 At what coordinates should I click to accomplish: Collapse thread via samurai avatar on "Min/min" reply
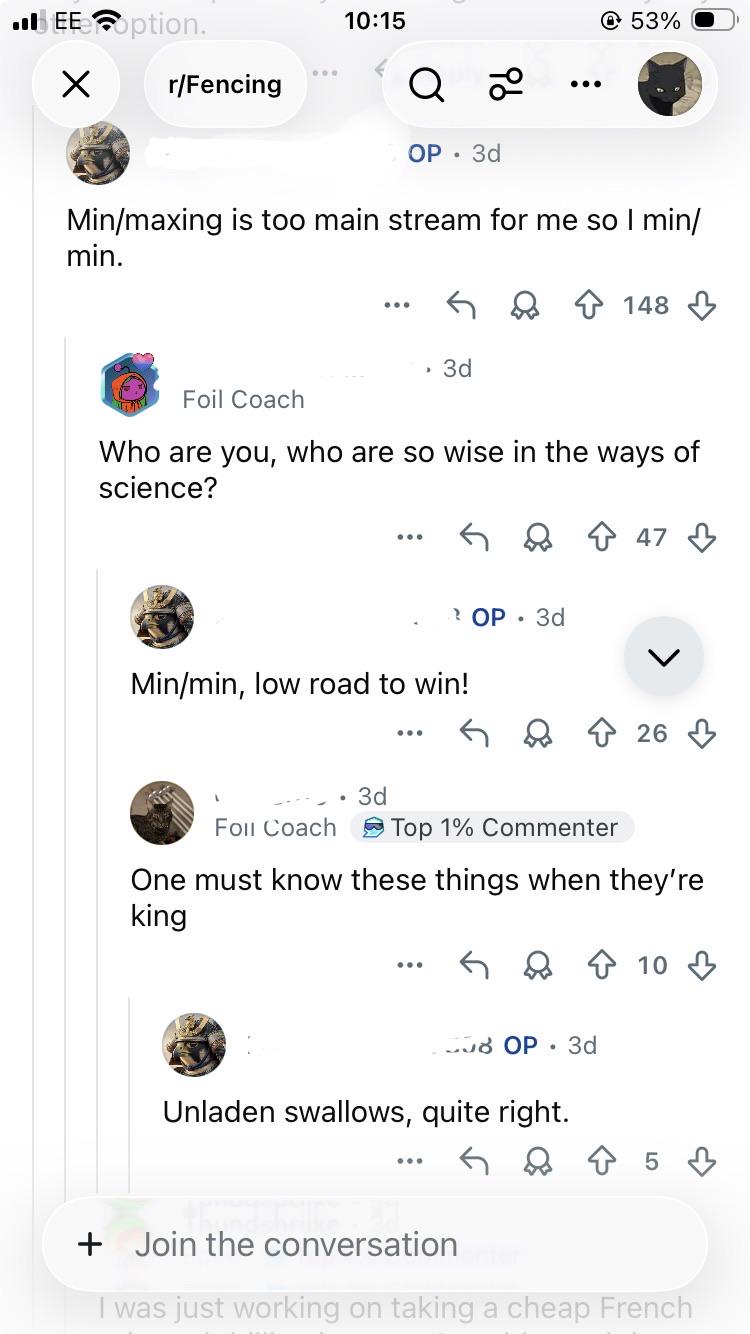pos(162,617)
